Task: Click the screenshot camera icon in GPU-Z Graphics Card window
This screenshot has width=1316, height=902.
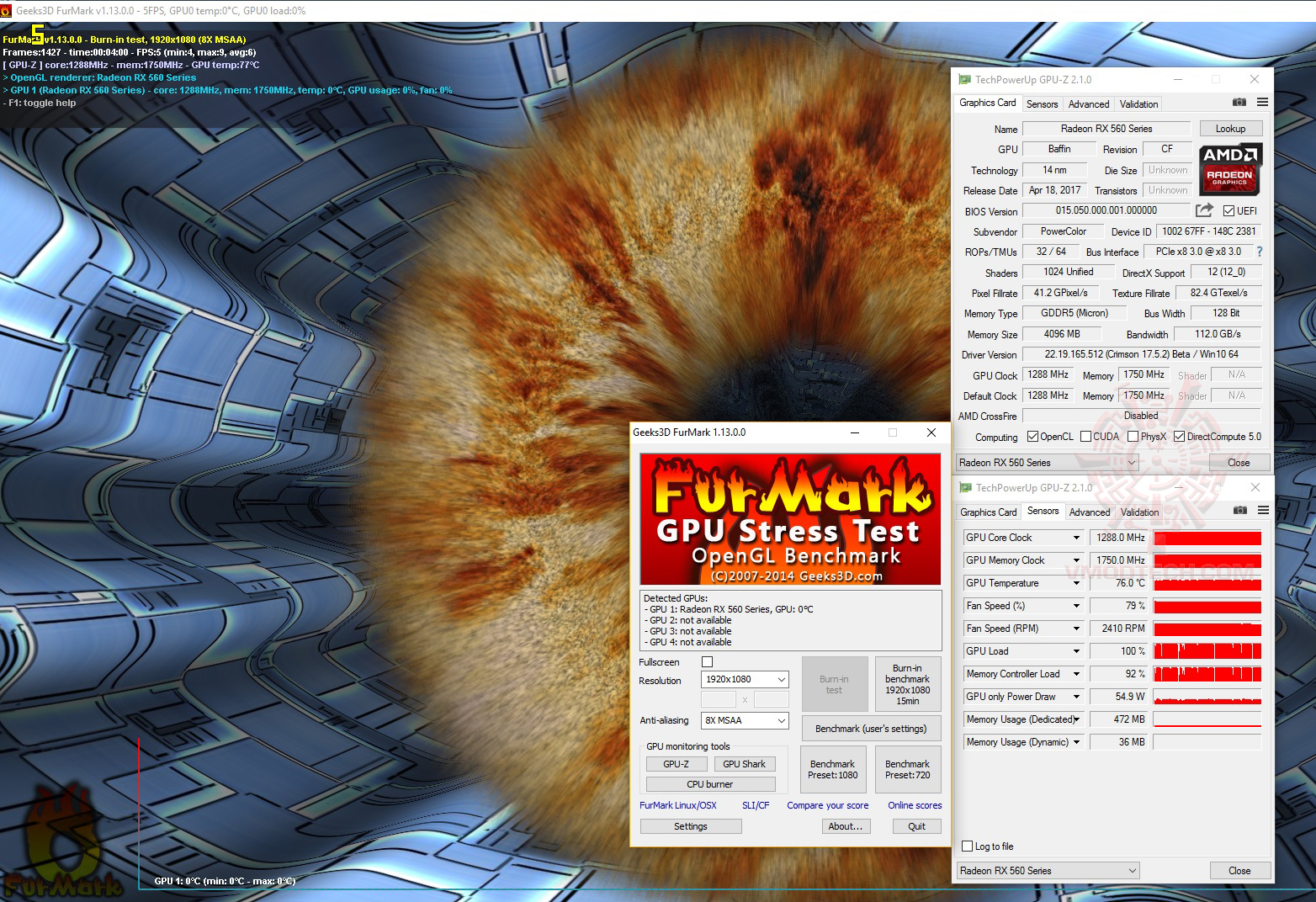Action: tap(1239, 103)
